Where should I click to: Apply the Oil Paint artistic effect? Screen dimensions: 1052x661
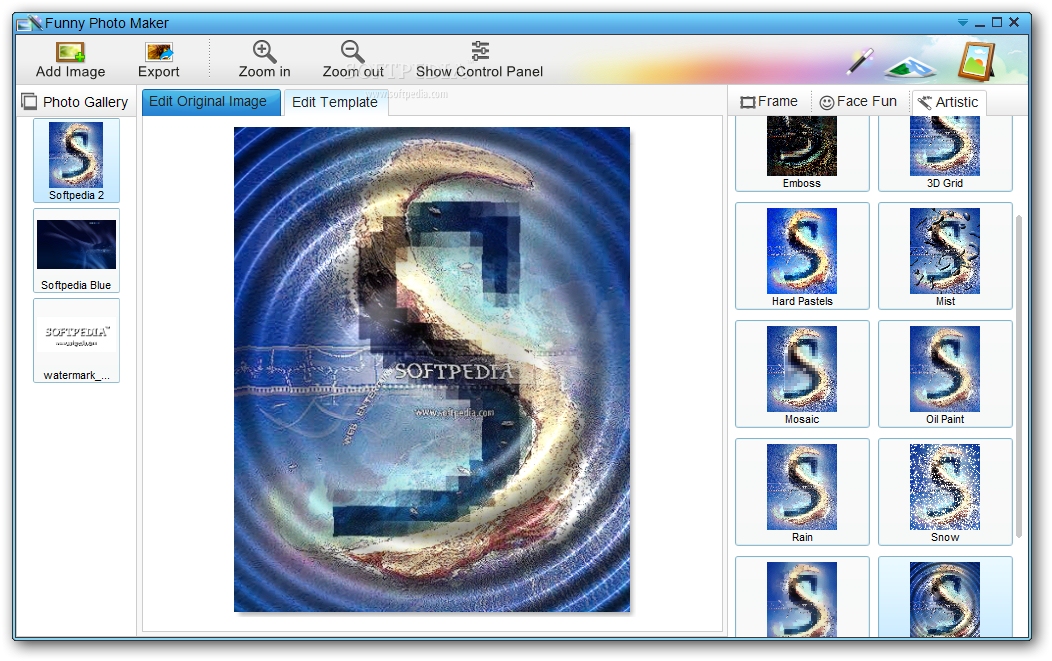coord(945,374)
